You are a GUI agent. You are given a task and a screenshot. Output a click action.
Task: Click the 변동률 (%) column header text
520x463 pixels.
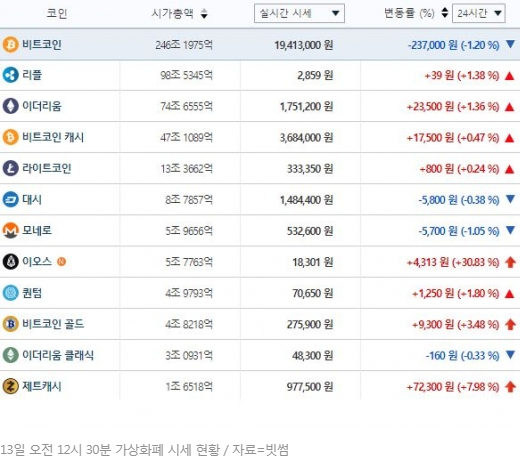pos(409,13)
